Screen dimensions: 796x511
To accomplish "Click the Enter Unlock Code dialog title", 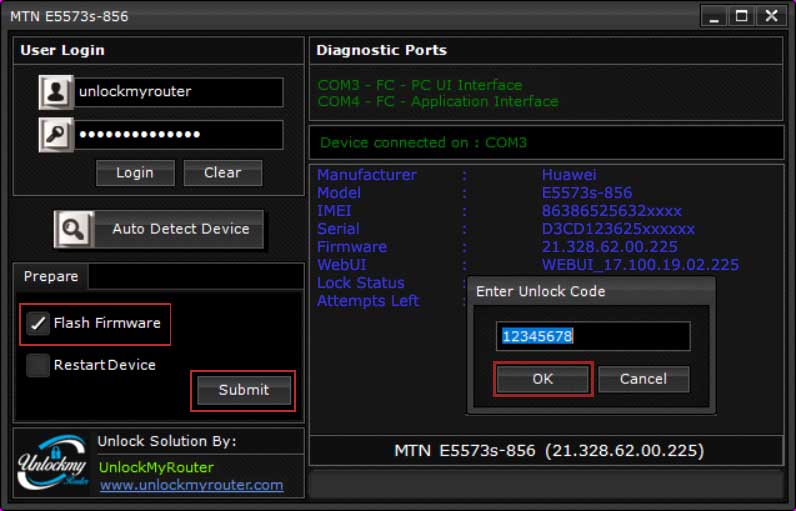I will click(x=541, y=292).
